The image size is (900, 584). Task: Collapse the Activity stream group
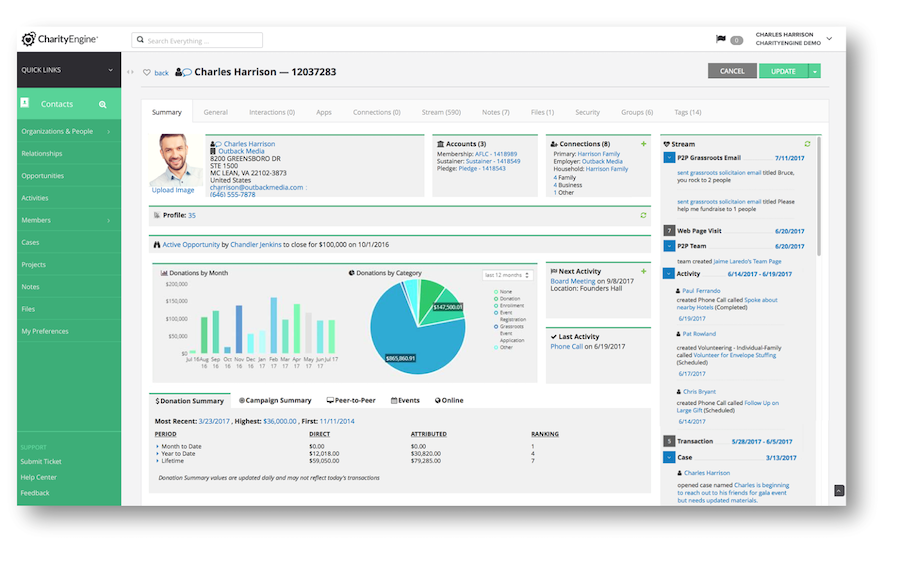pyautogui.click(x=669, y=273)
